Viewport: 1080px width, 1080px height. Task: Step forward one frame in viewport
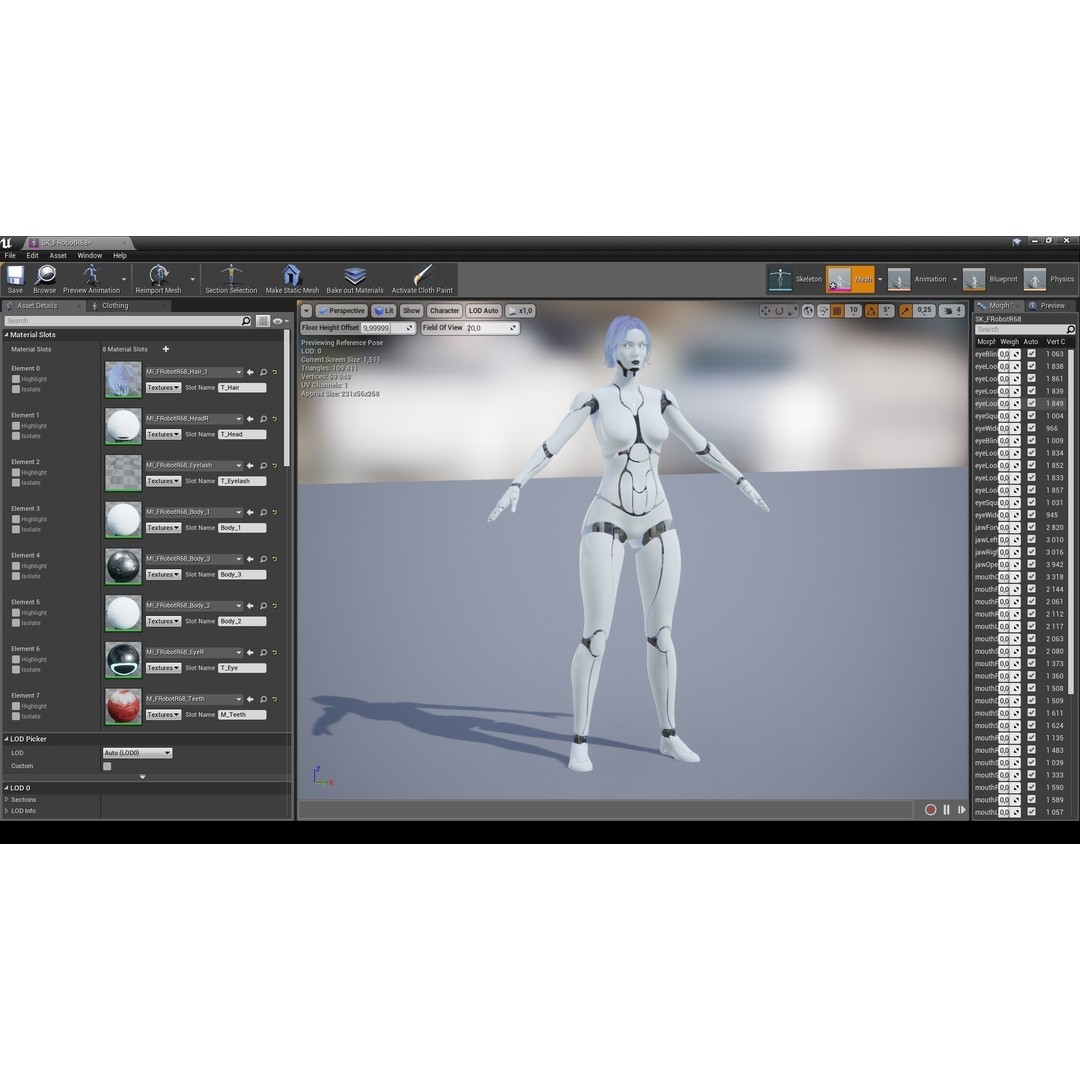(962, 810)
